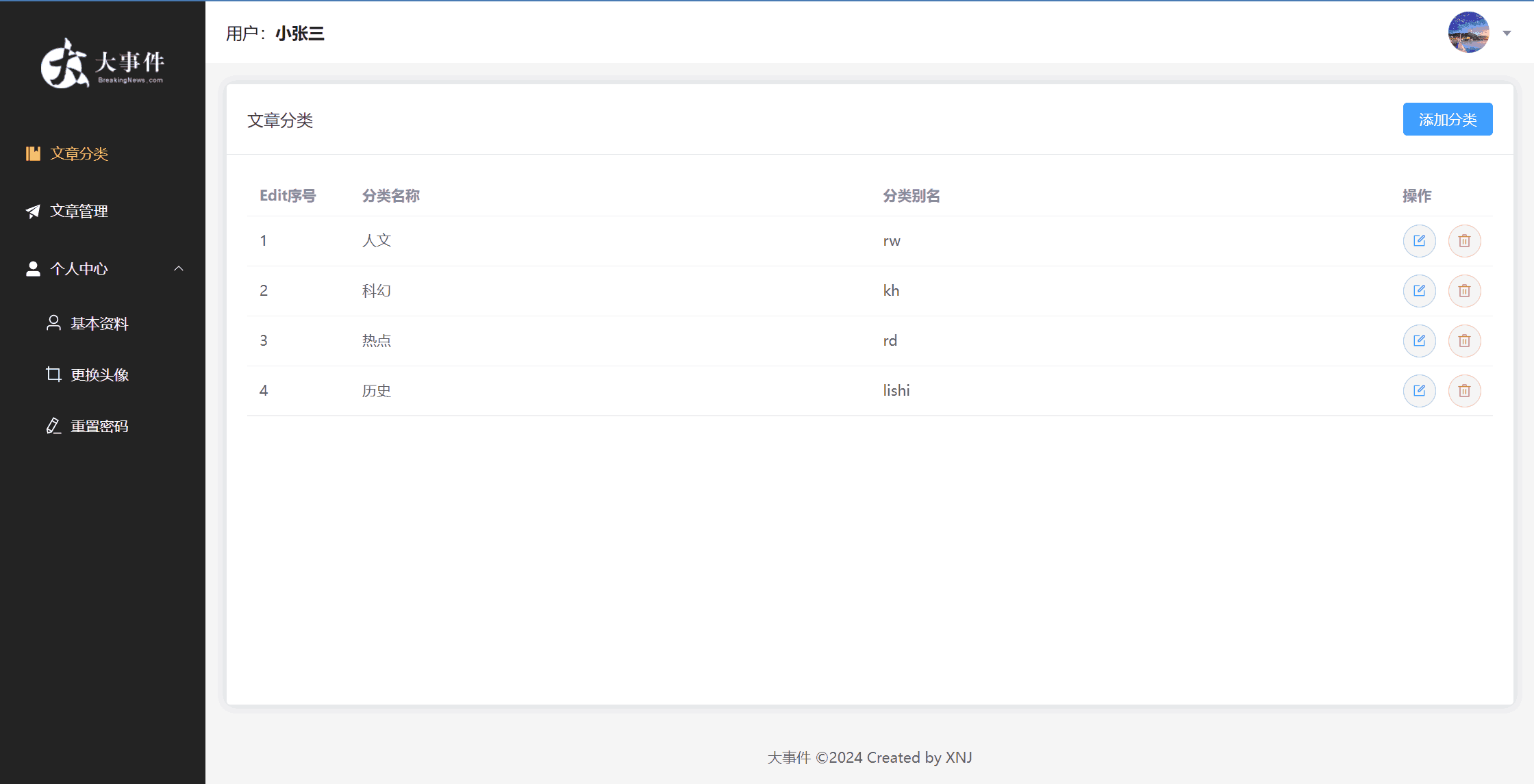Delete the 热点 category row

[x=1464, y=341]
